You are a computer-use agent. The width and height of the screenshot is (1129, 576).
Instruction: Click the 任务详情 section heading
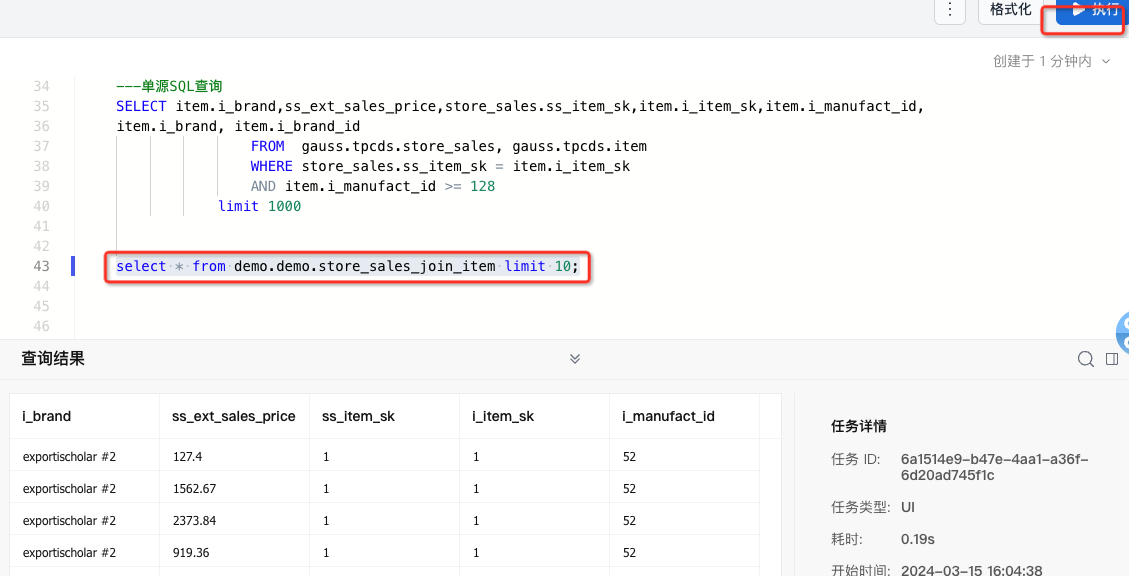tap(858, 426)
